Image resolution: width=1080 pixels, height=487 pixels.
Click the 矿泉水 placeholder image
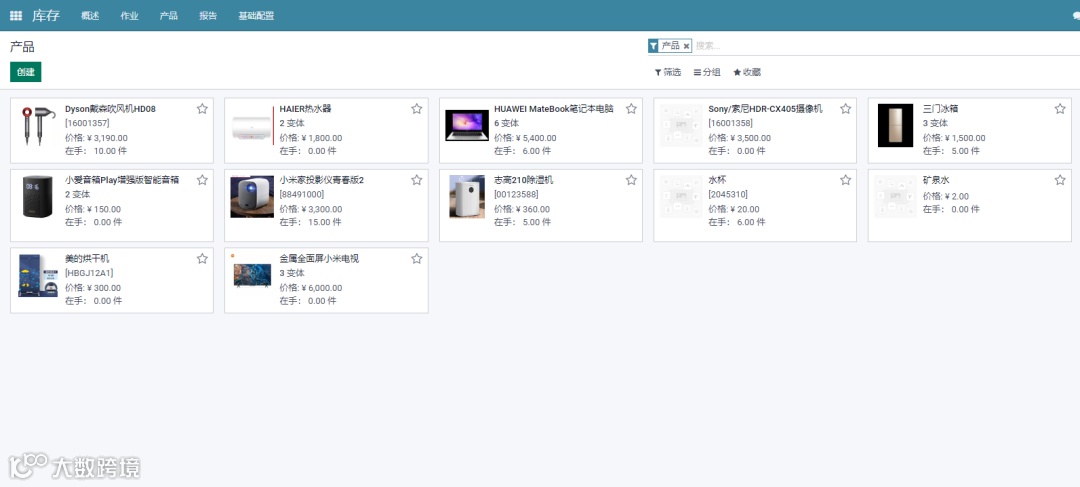pyautogui.click(x=895, y=197)
